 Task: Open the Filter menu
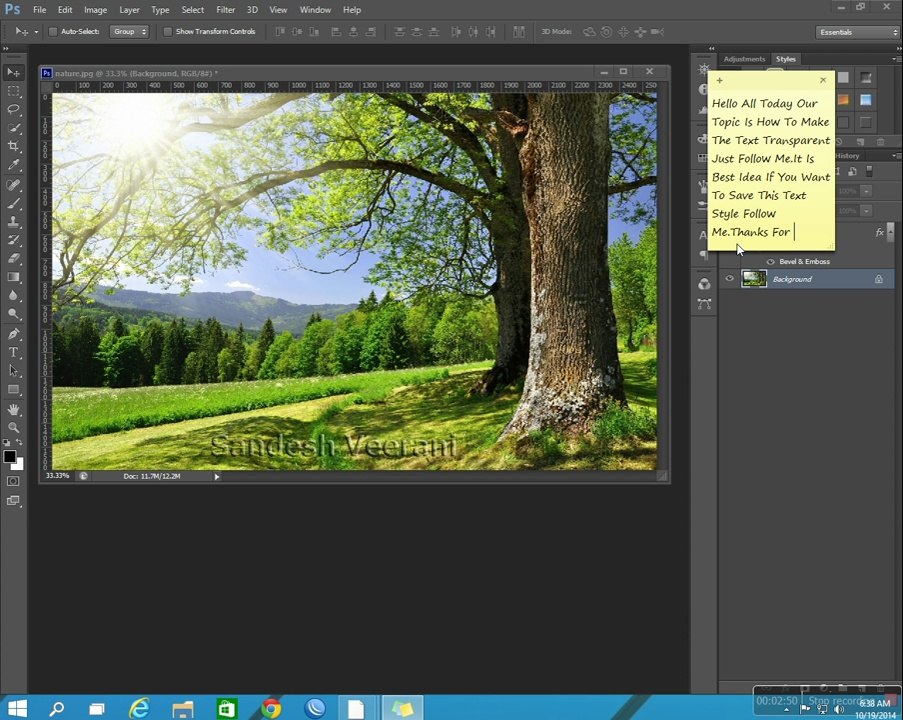point(226,10)
